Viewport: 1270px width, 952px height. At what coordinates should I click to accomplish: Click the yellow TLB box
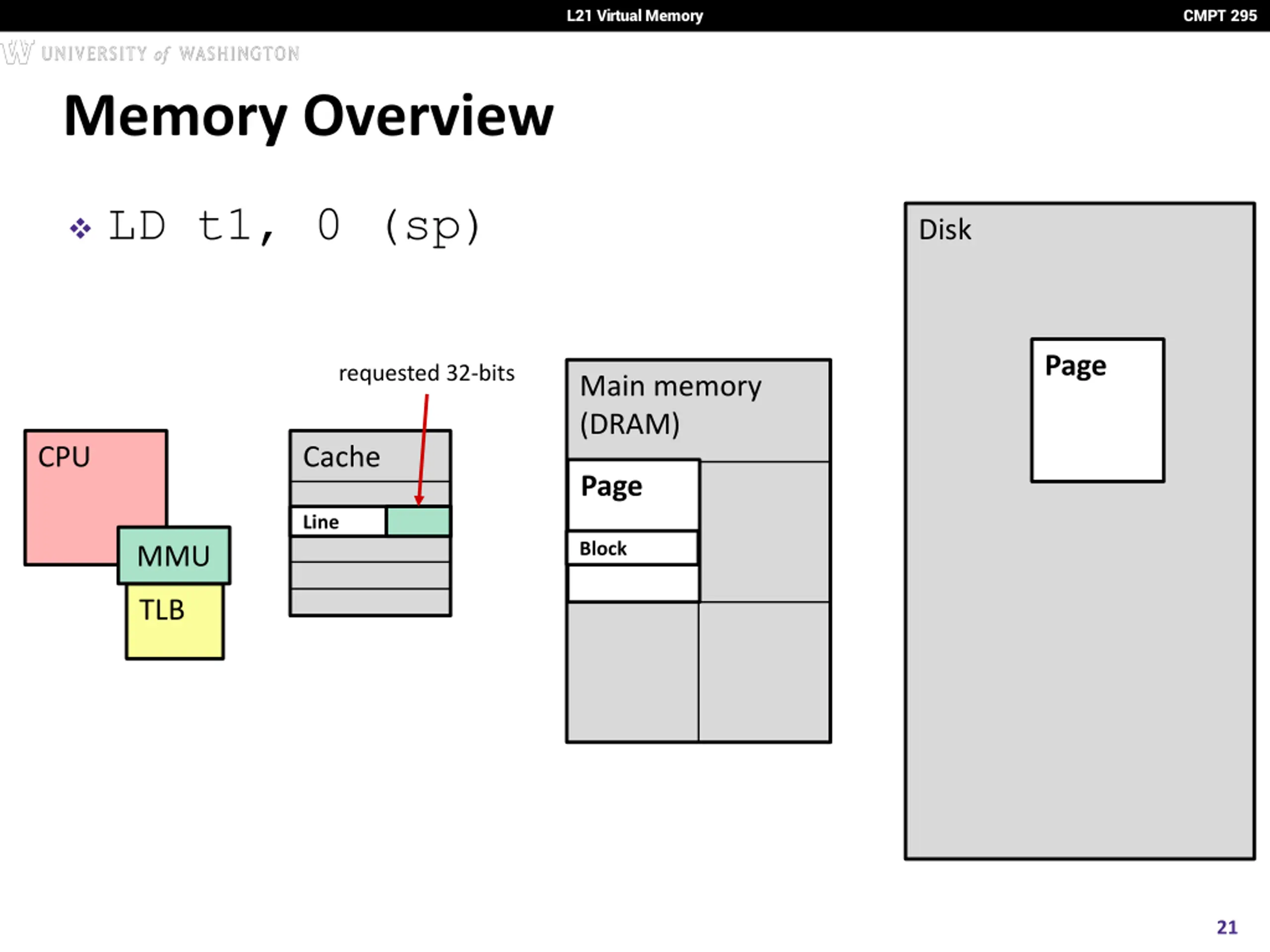[x=175, y=621]
